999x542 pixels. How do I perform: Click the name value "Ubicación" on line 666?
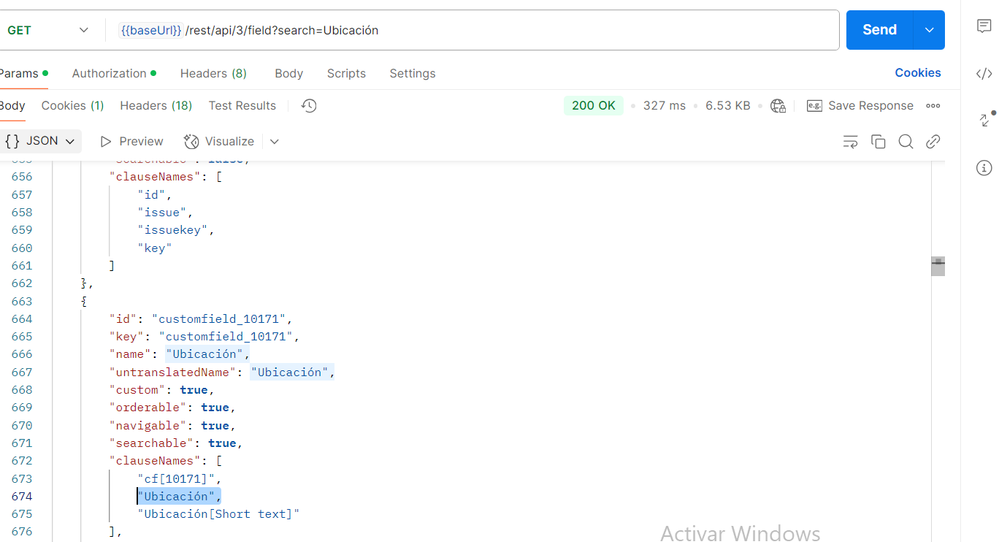[x=205, y=354]
